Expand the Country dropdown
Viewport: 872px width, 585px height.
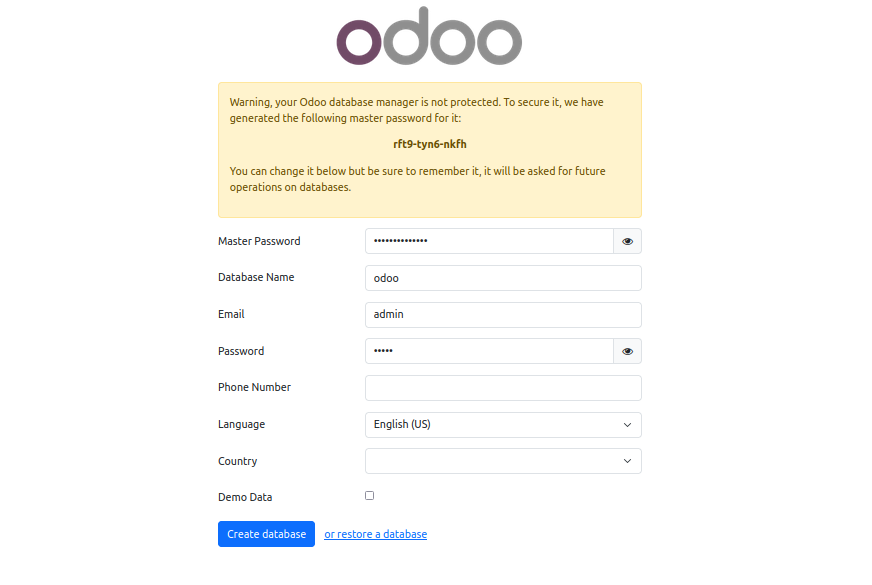pyautogui.click(x=503, y=461)
